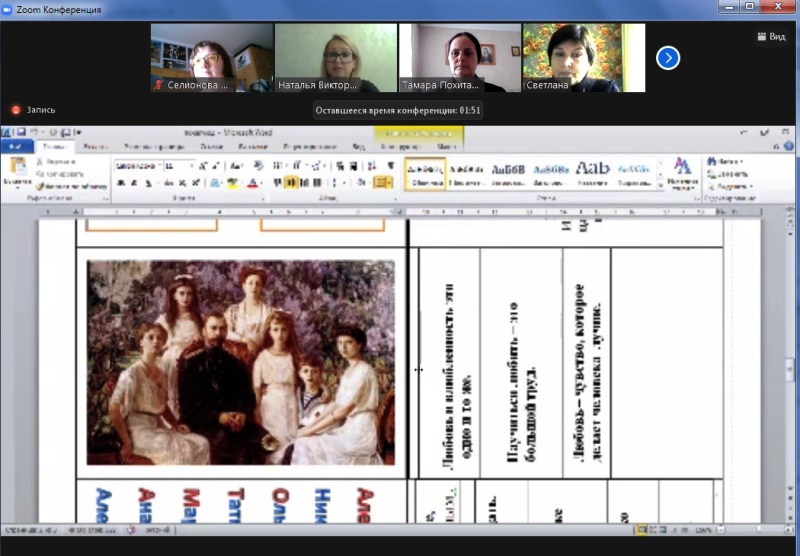
Task: Click the Sort A-Z icon
Action: tap(372, 166)
